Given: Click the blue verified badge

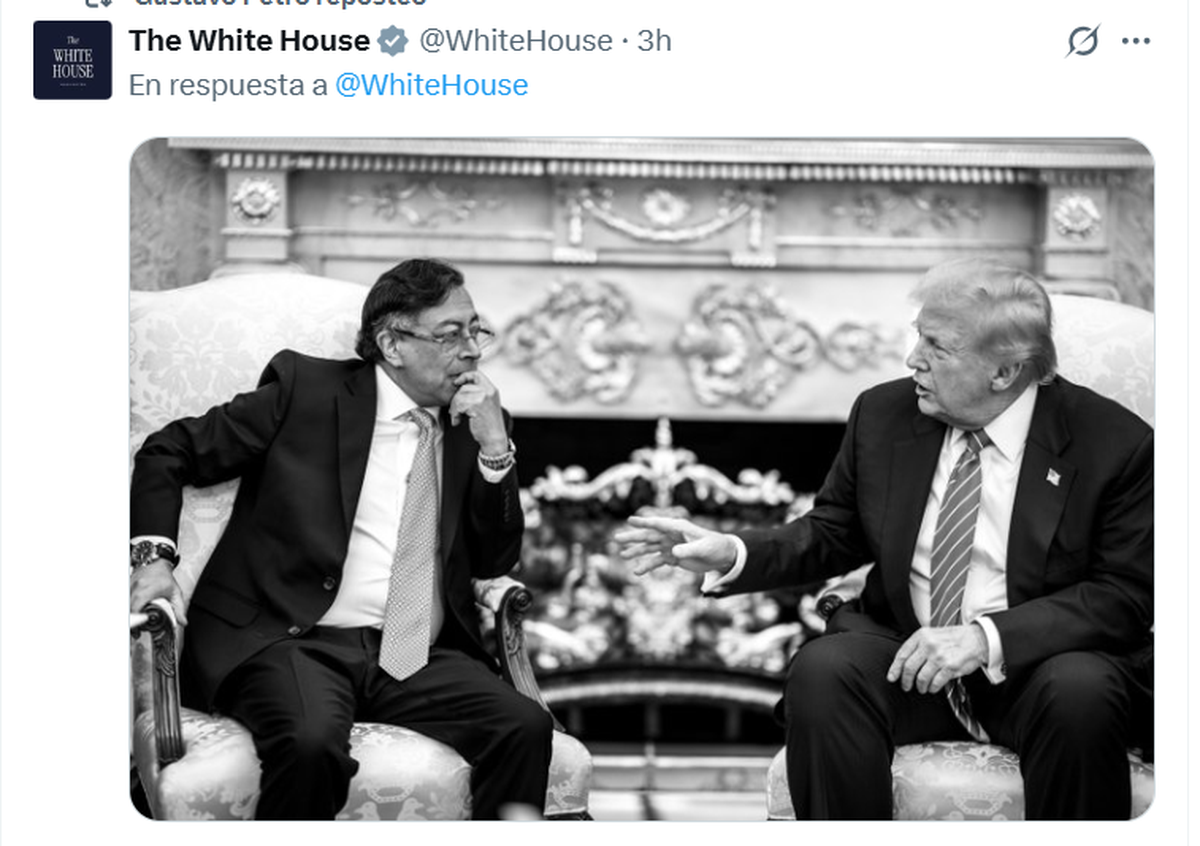Looking at the screenshot, I should [394, 41].
